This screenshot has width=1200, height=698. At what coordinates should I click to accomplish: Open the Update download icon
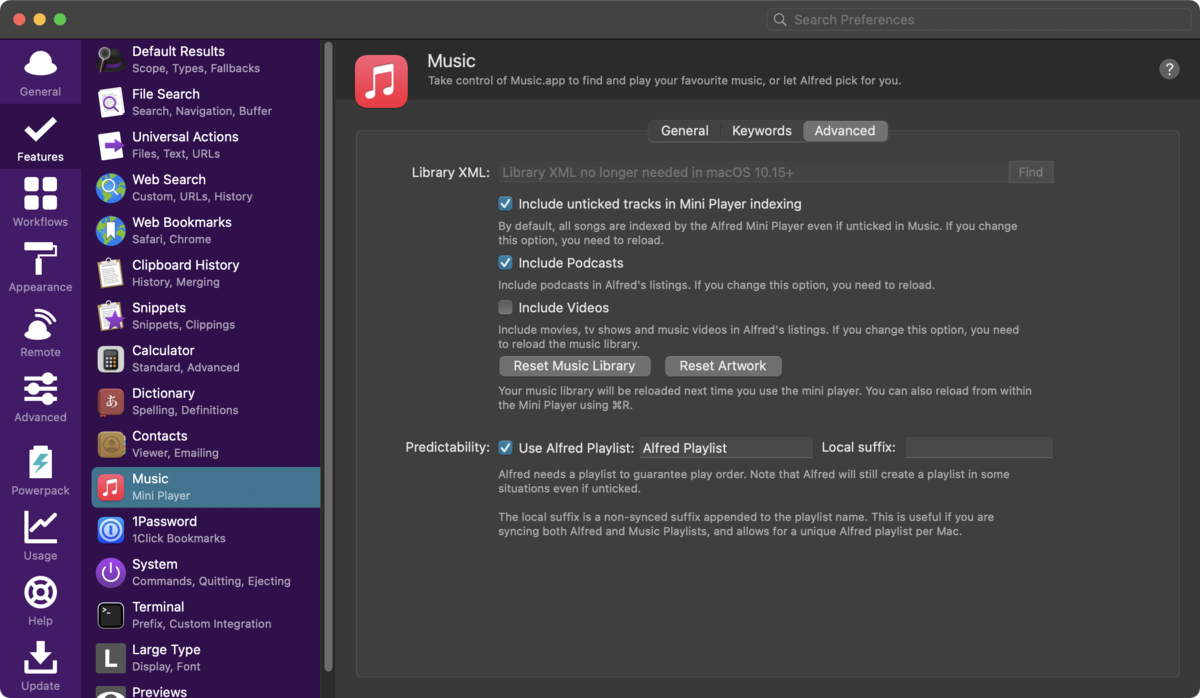[x=40, y=657]
